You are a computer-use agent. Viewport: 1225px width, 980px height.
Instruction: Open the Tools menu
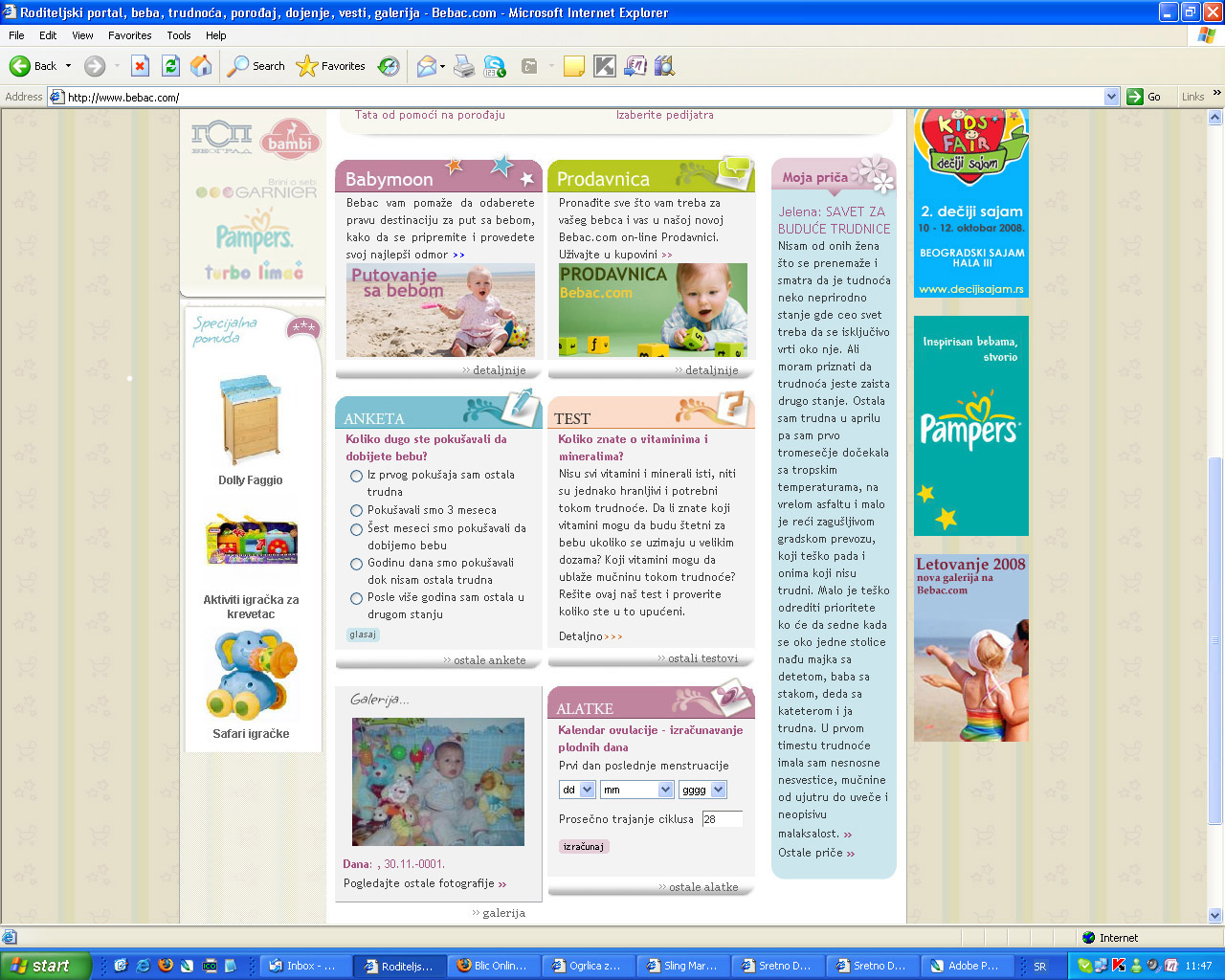click(179, 35)
